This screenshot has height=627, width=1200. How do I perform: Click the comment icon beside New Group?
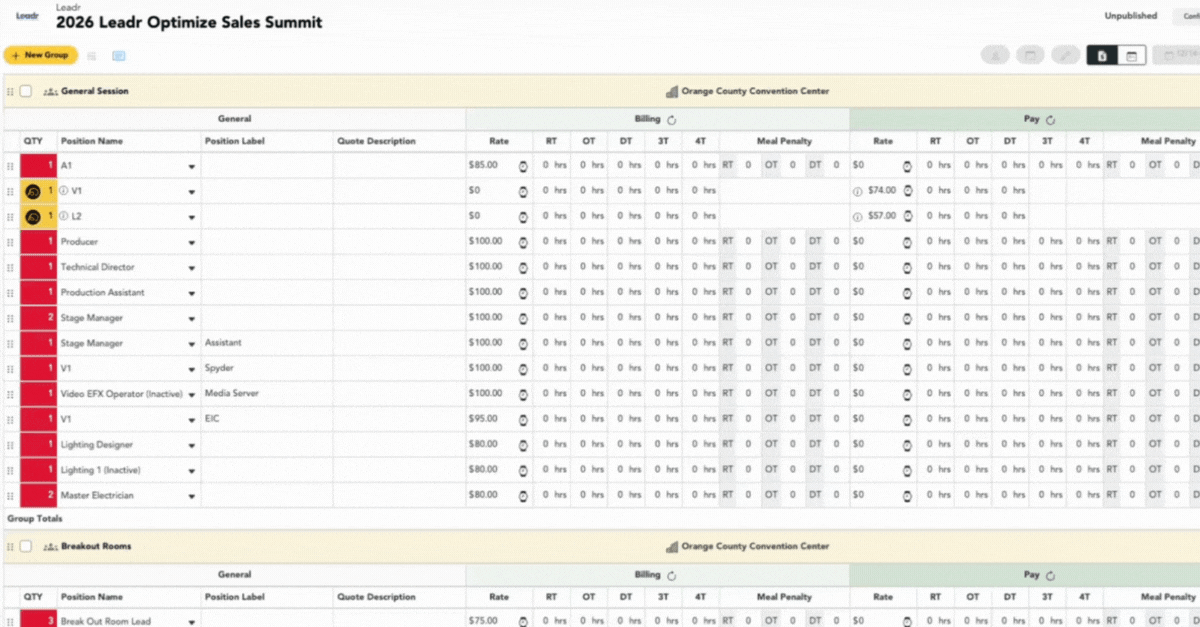tap(119, 56)
